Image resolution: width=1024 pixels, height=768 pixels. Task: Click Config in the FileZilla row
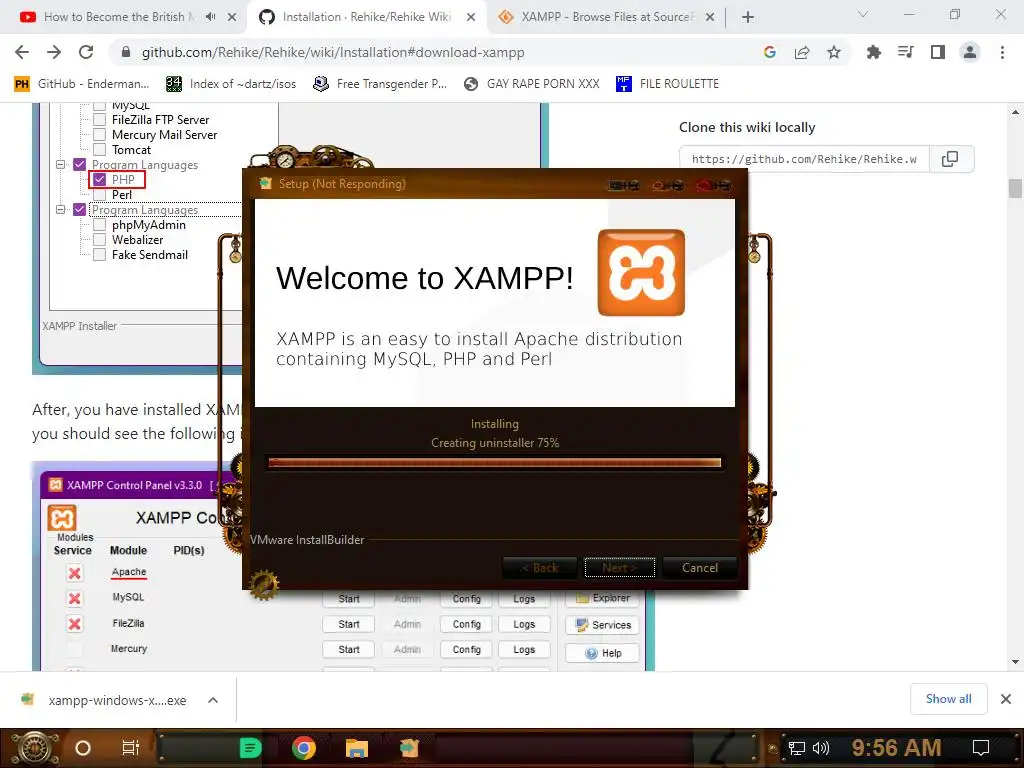click(466, 624)
